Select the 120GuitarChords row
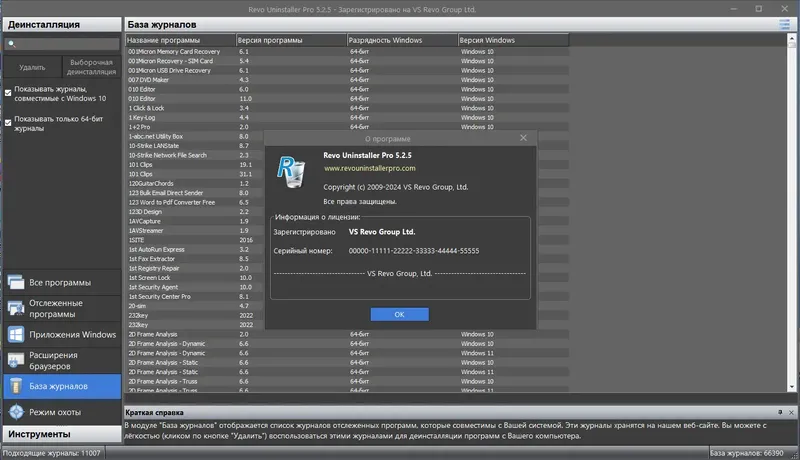Image resolution: width=800 pixels, height=460 pixels. tap(194, 184)
